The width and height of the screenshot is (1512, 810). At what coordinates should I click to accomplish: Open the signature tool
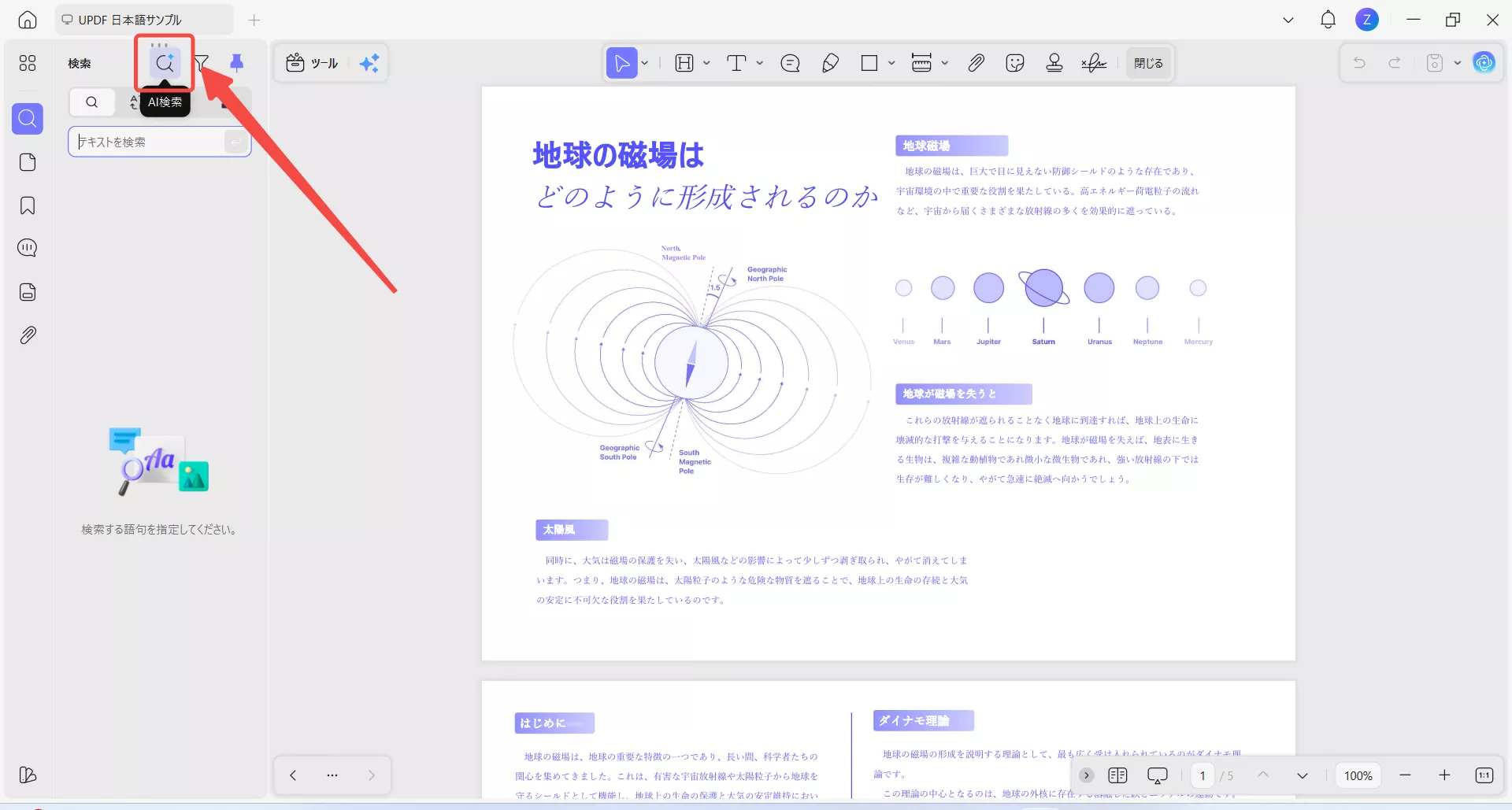coord(1094,63)
